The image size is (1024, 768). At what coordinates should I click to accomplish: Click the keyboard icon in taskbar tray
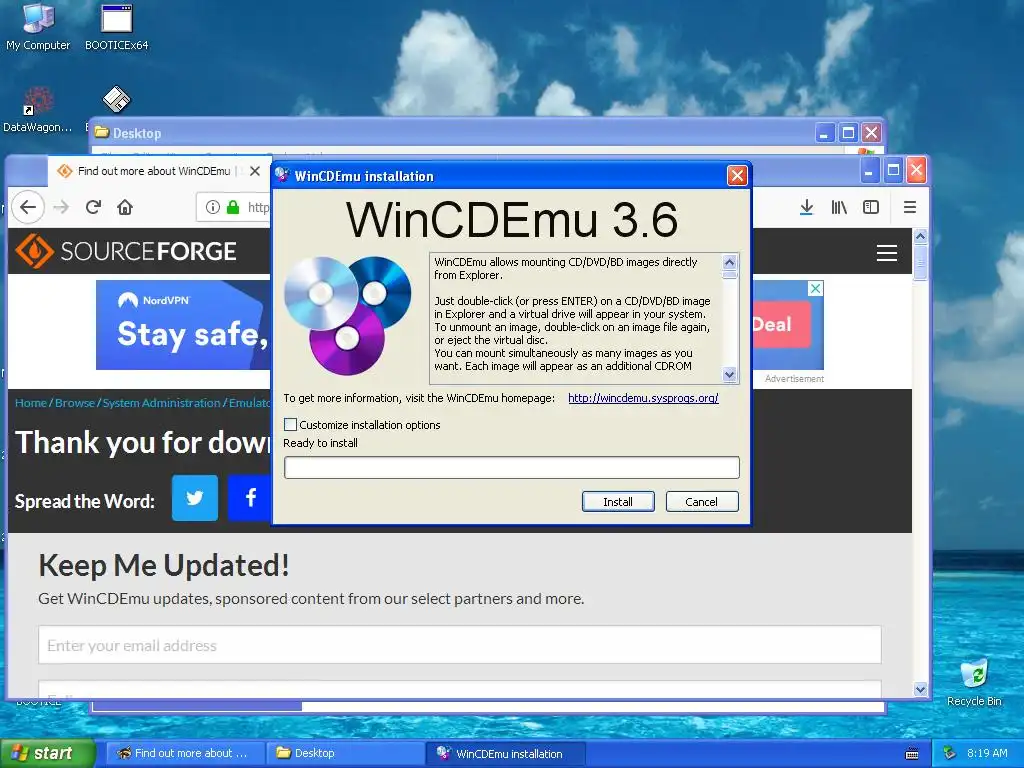pyautogui.click(x=912, y=754)
